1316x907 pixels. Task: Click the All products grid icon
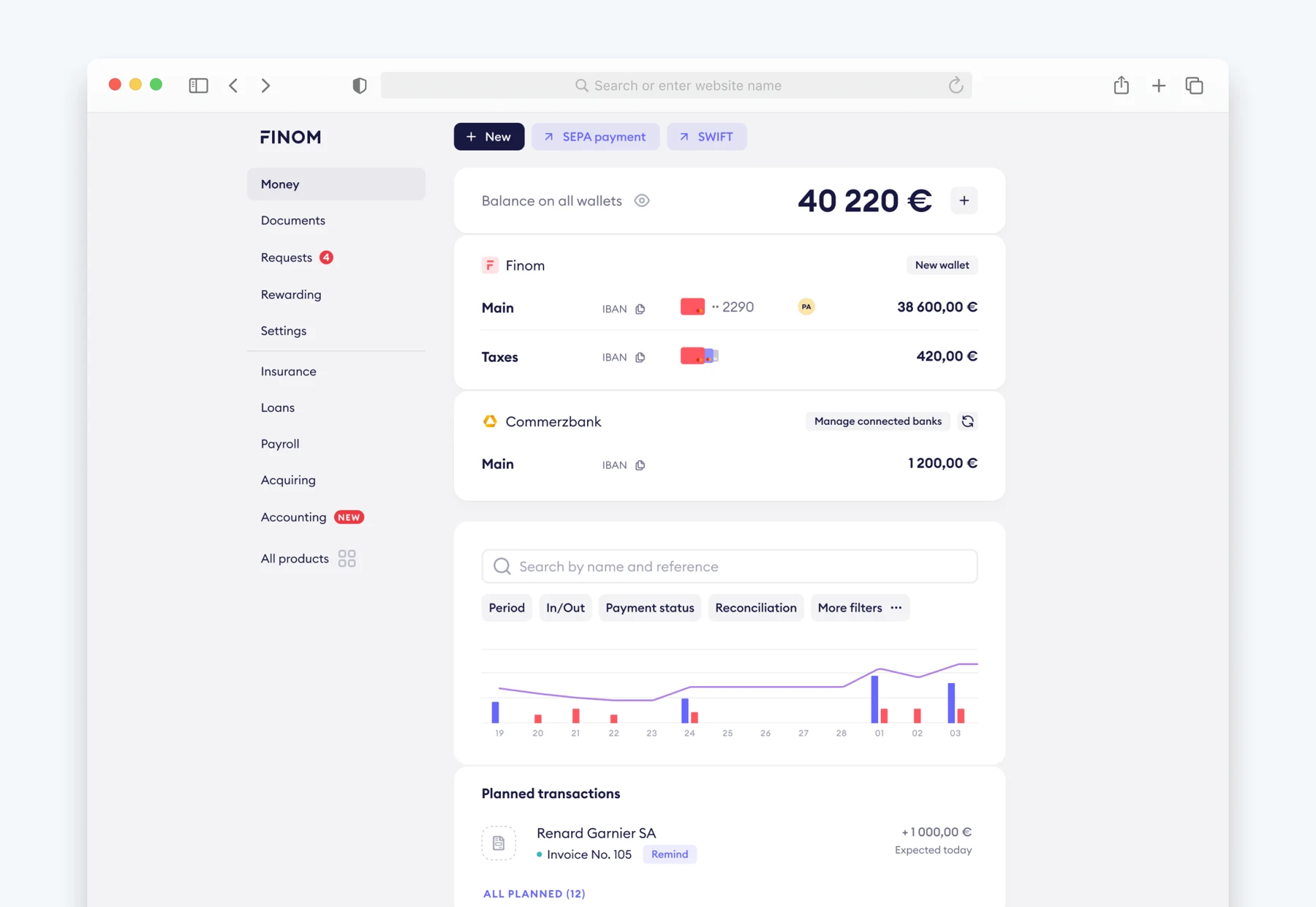coord(347,559)
